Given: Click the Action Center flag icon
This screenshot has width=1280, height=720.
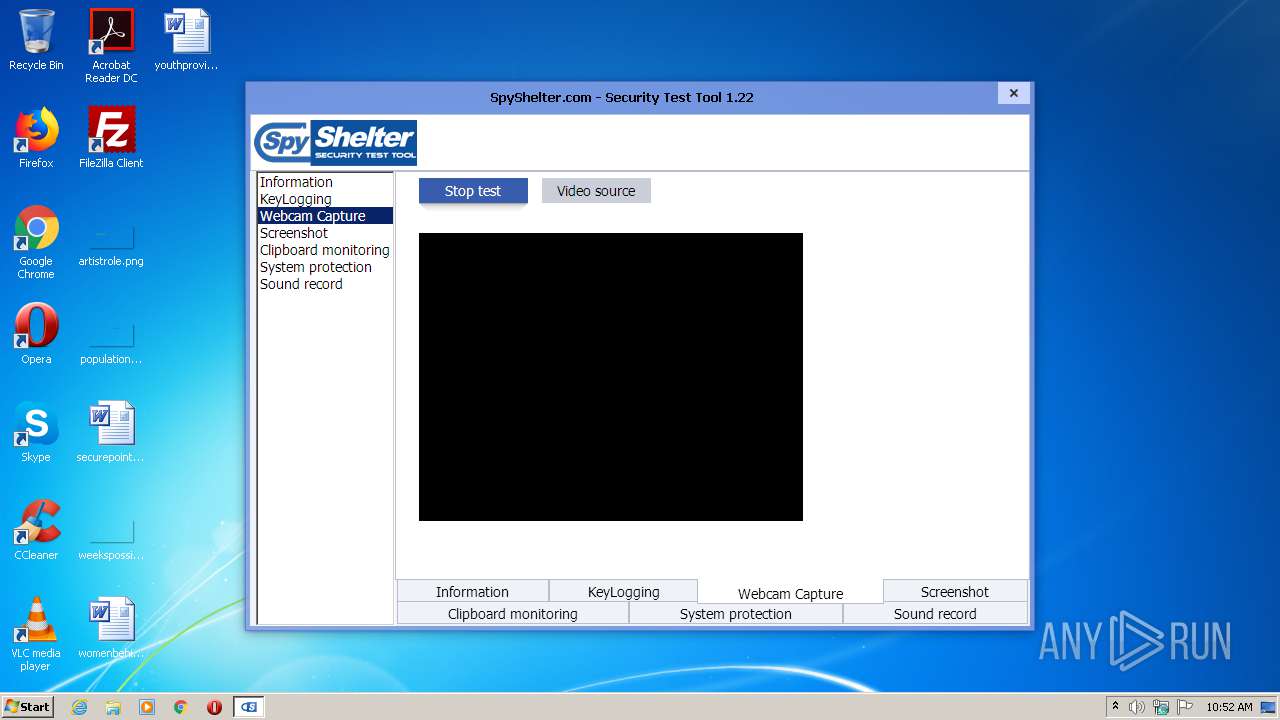Looking at the screenshot, I should (x=1185, y=707).
